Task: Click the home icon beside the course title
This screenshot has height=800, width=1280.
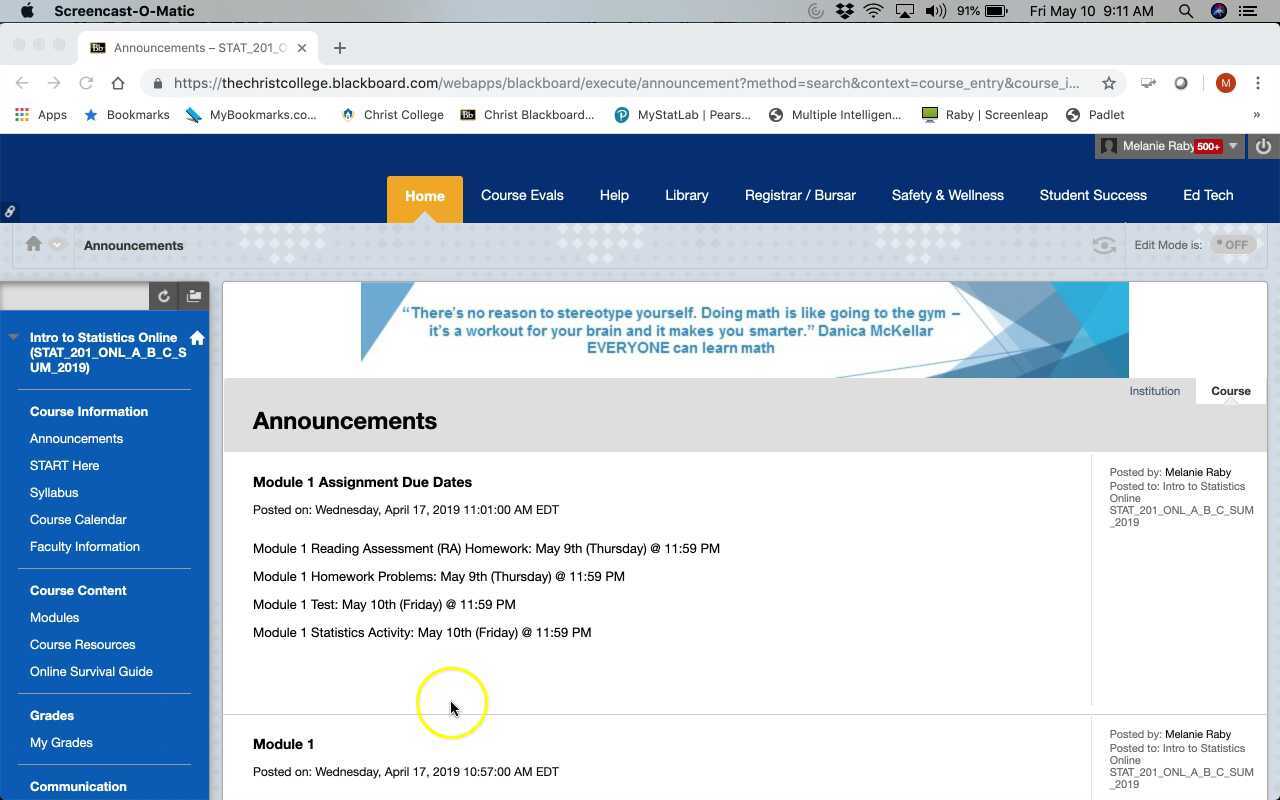Action: (x=198, y=338)
